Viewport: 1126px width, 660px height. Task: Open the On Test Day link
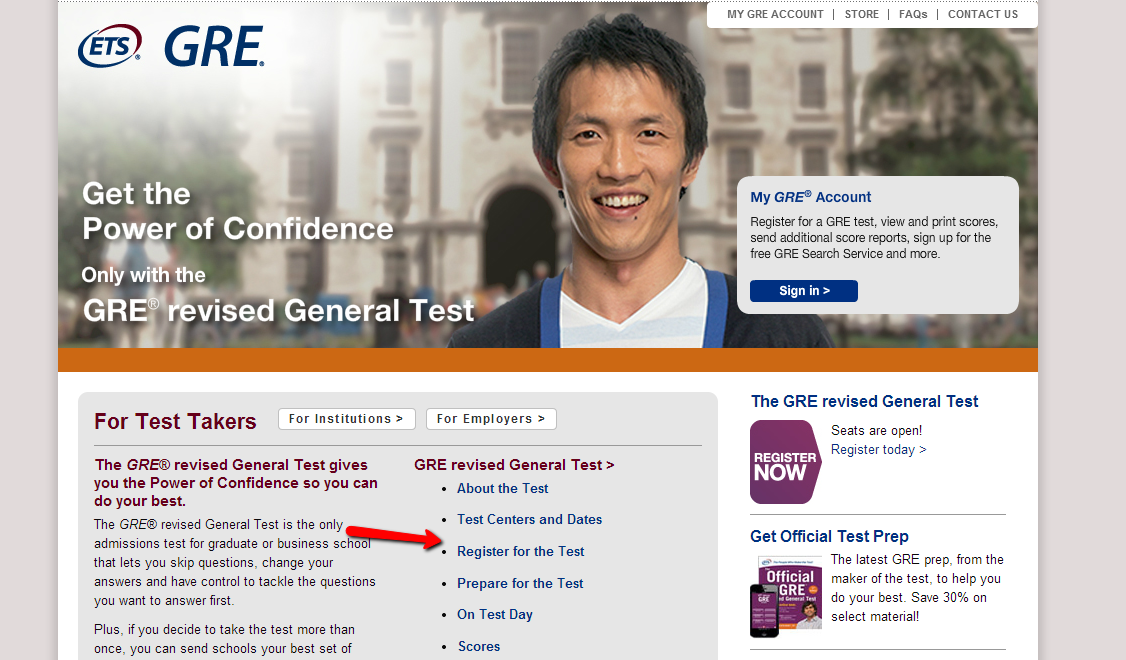click(495, 615)
